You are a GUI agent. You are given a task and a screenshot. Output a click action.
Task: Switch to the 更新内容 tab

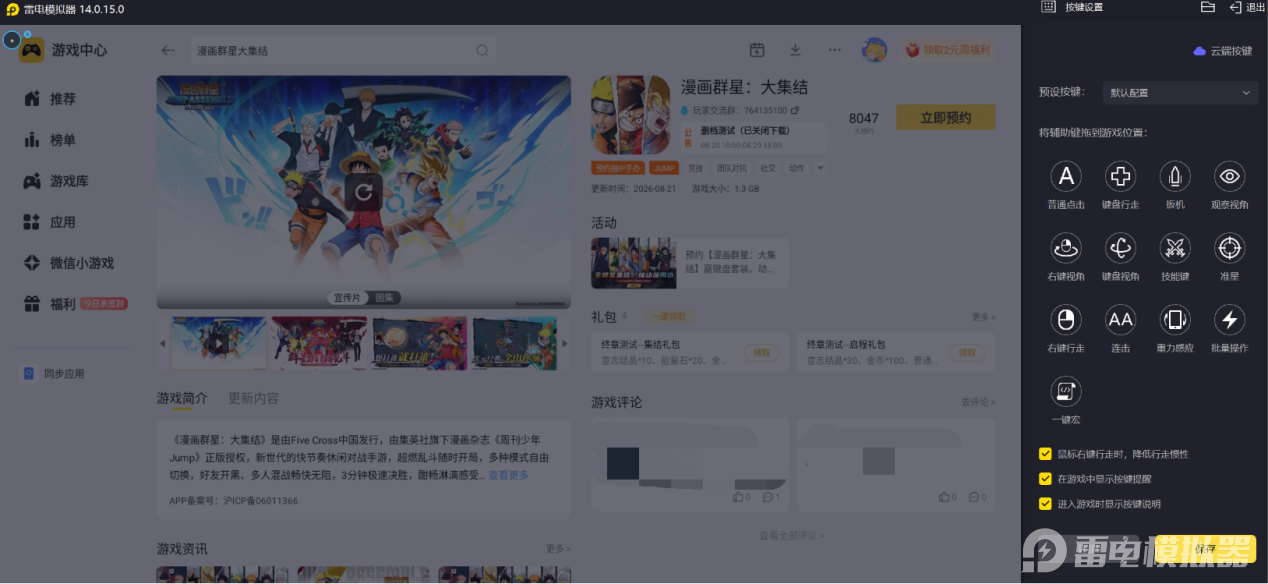point(254,398)
